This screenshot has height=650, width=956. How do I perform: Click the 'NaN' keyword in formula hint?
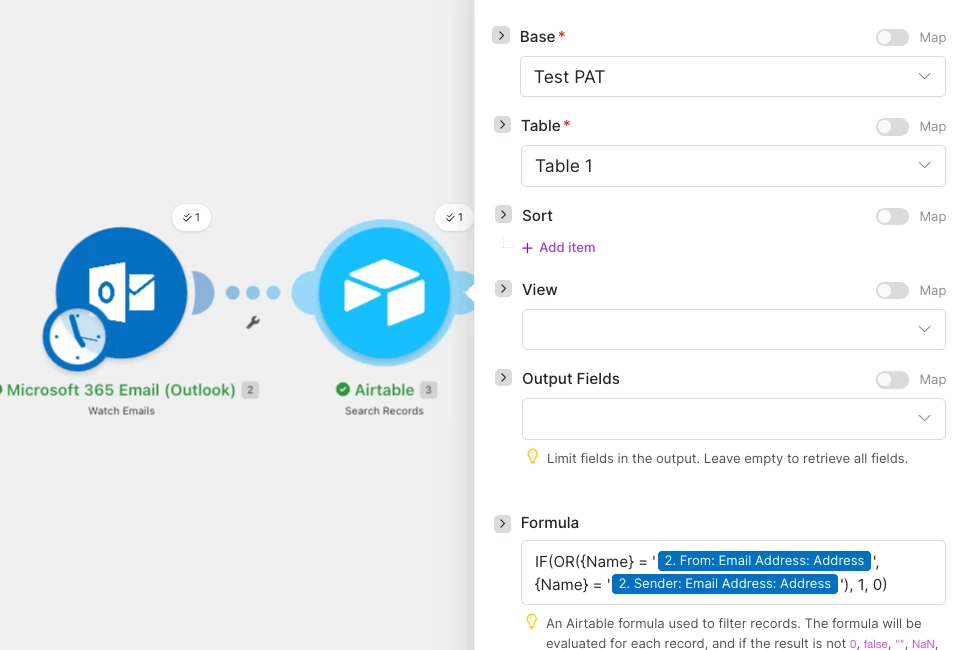(x=923, y=644)
